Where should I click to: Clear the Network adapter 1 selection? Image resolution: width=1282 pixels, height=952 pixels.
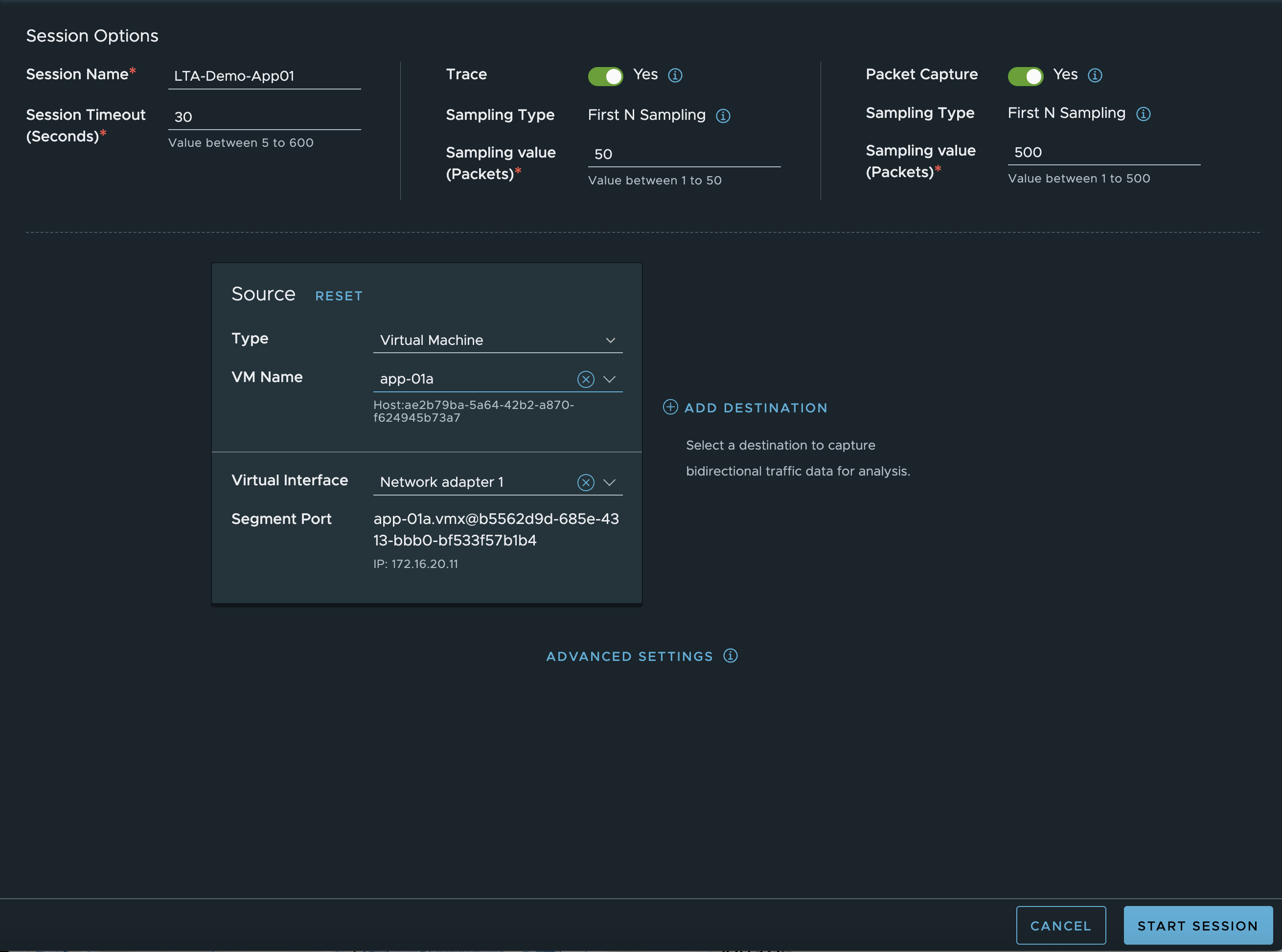586,482
